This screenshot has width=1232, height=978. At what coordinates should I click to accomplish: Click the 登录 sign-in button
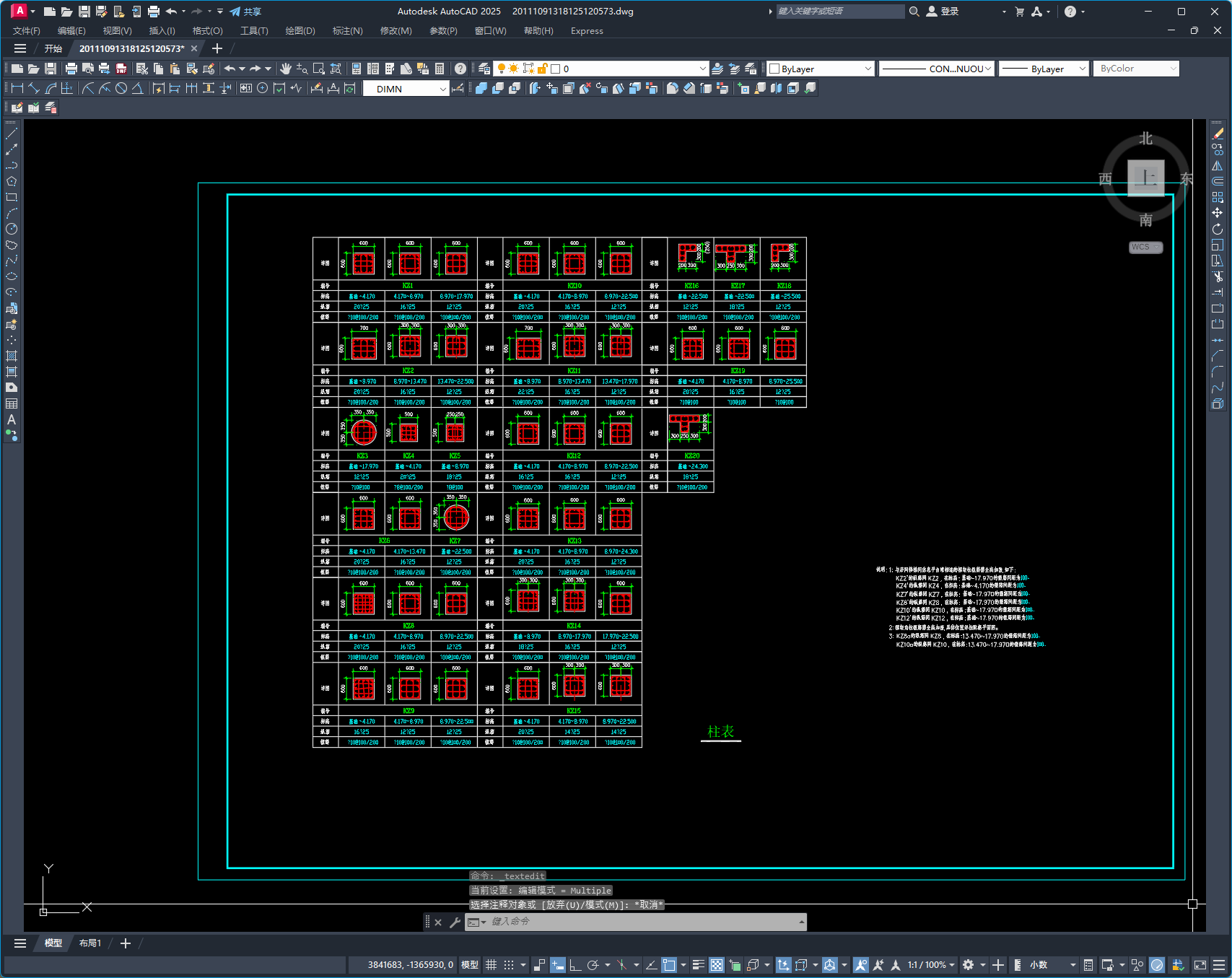943,12
